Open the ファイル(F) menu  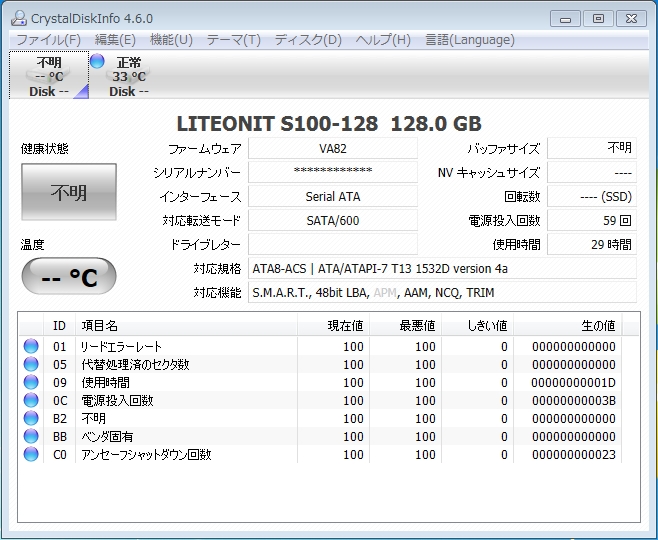point(48,40)
